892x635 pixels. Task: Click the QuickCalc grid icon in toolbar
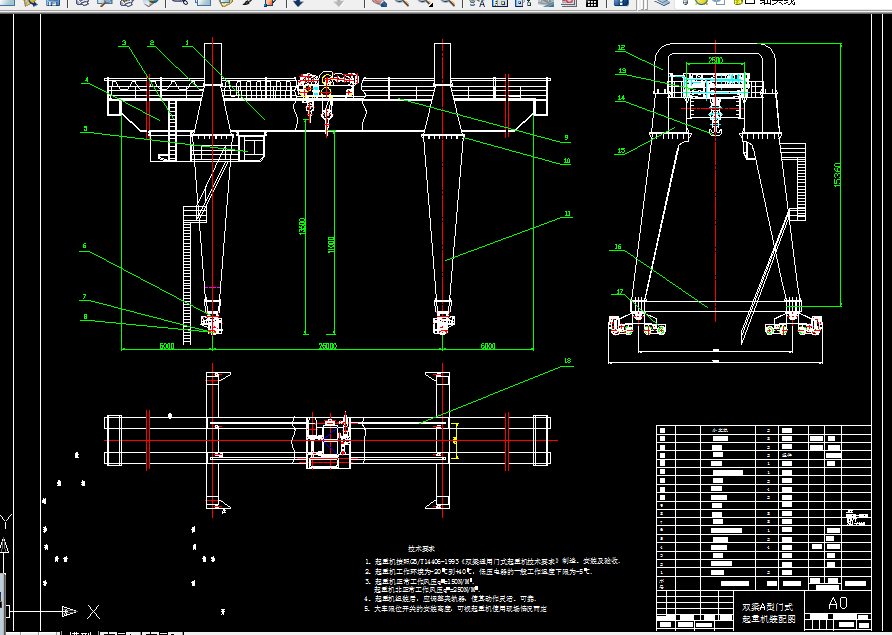click(x=592, y=2)
